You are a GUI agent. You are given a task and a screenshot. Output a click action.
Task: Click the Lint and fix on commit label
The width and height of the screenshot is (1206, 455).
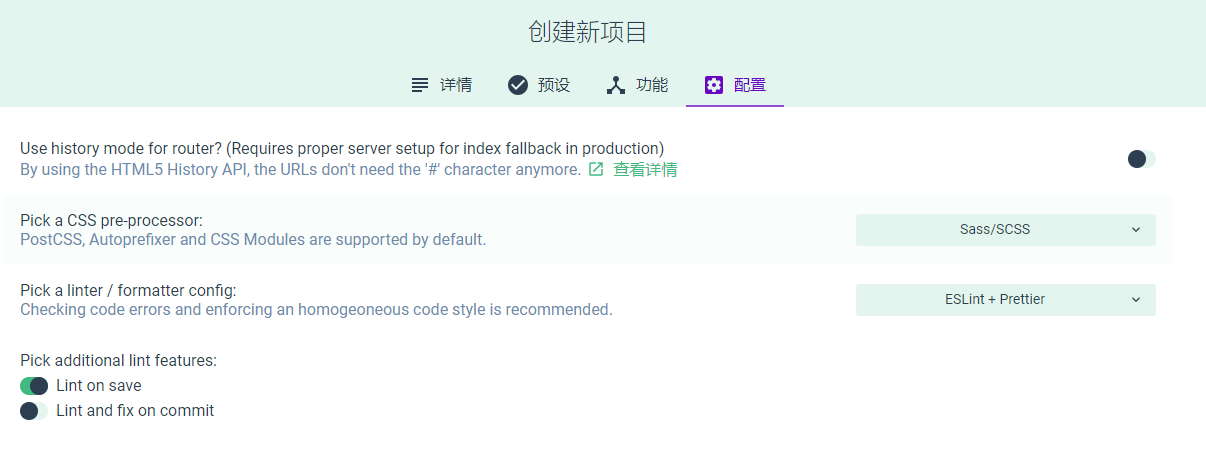[135, 411]
